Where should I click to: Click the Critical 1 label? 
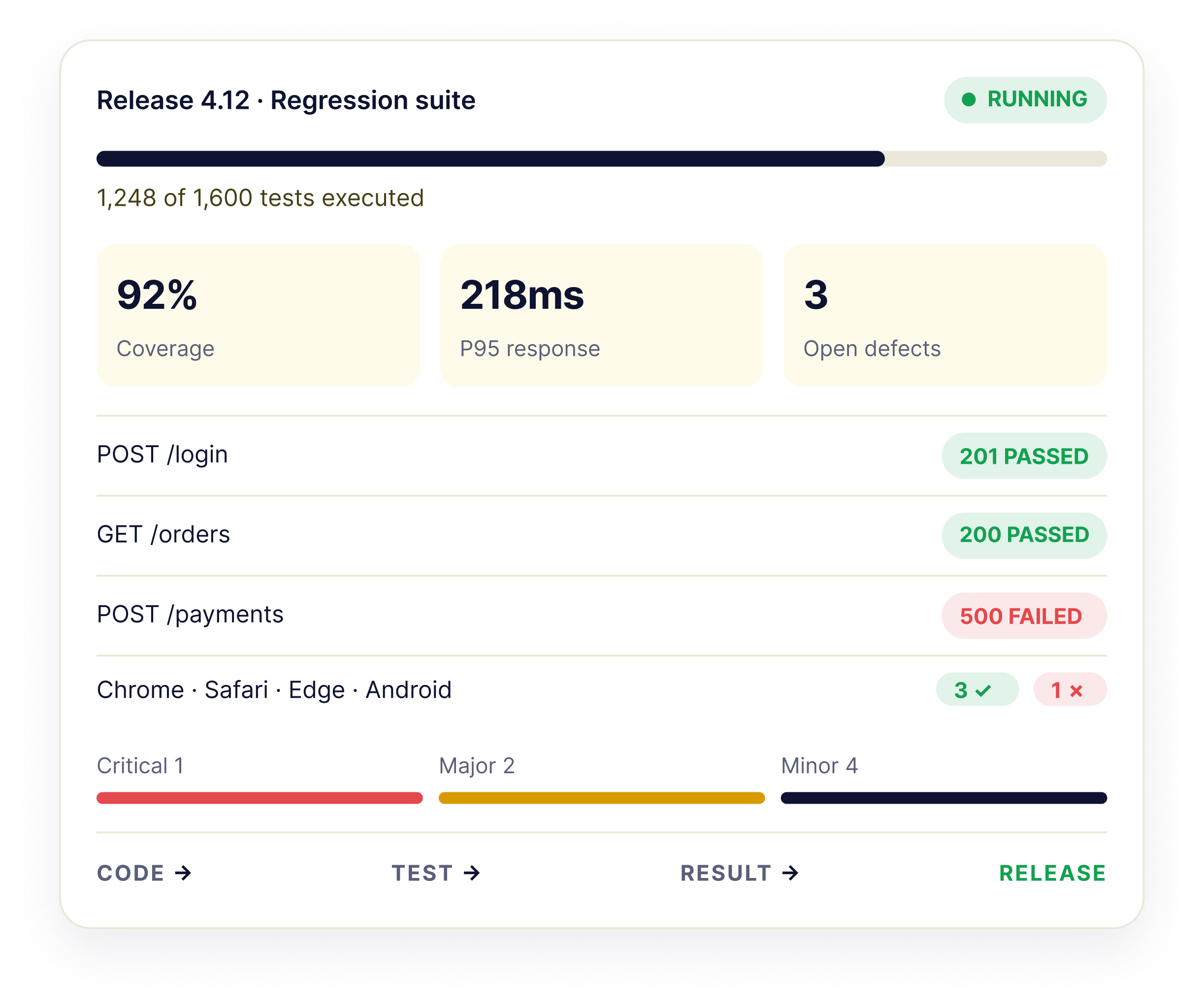(140, 766)
